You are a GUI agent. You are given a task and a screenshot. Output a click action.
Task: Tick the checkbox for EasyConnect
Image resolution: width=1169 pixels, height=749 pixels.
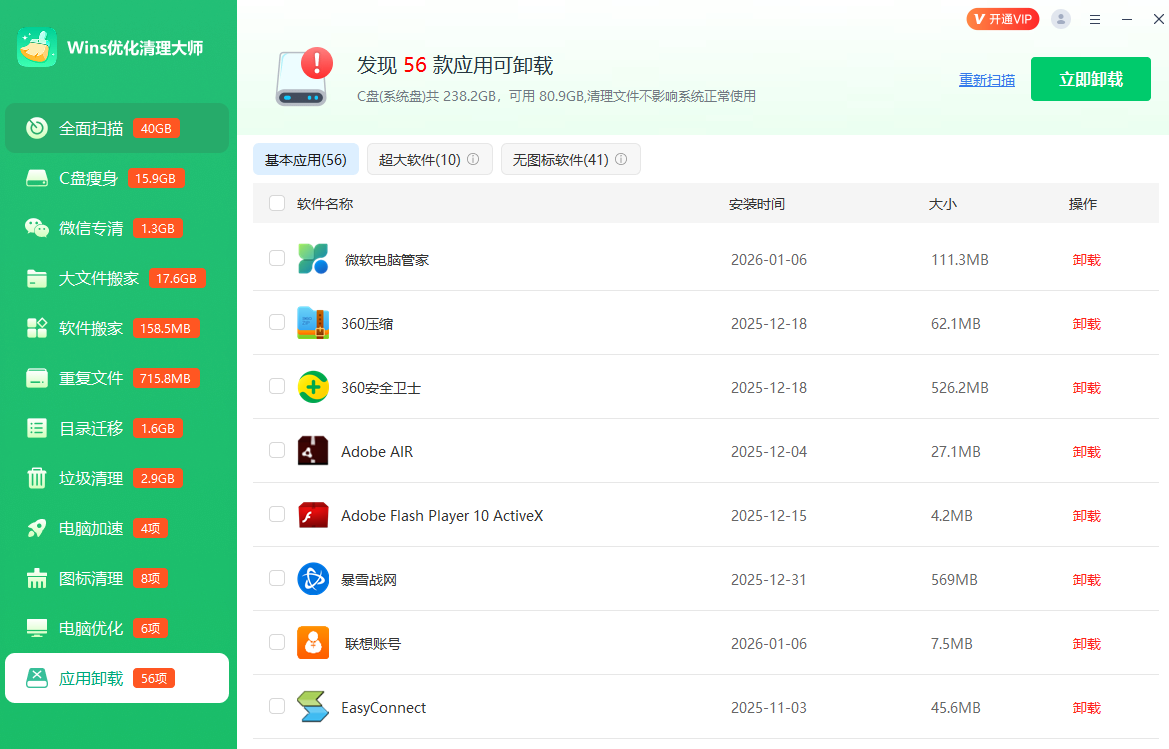coord(277,706)
